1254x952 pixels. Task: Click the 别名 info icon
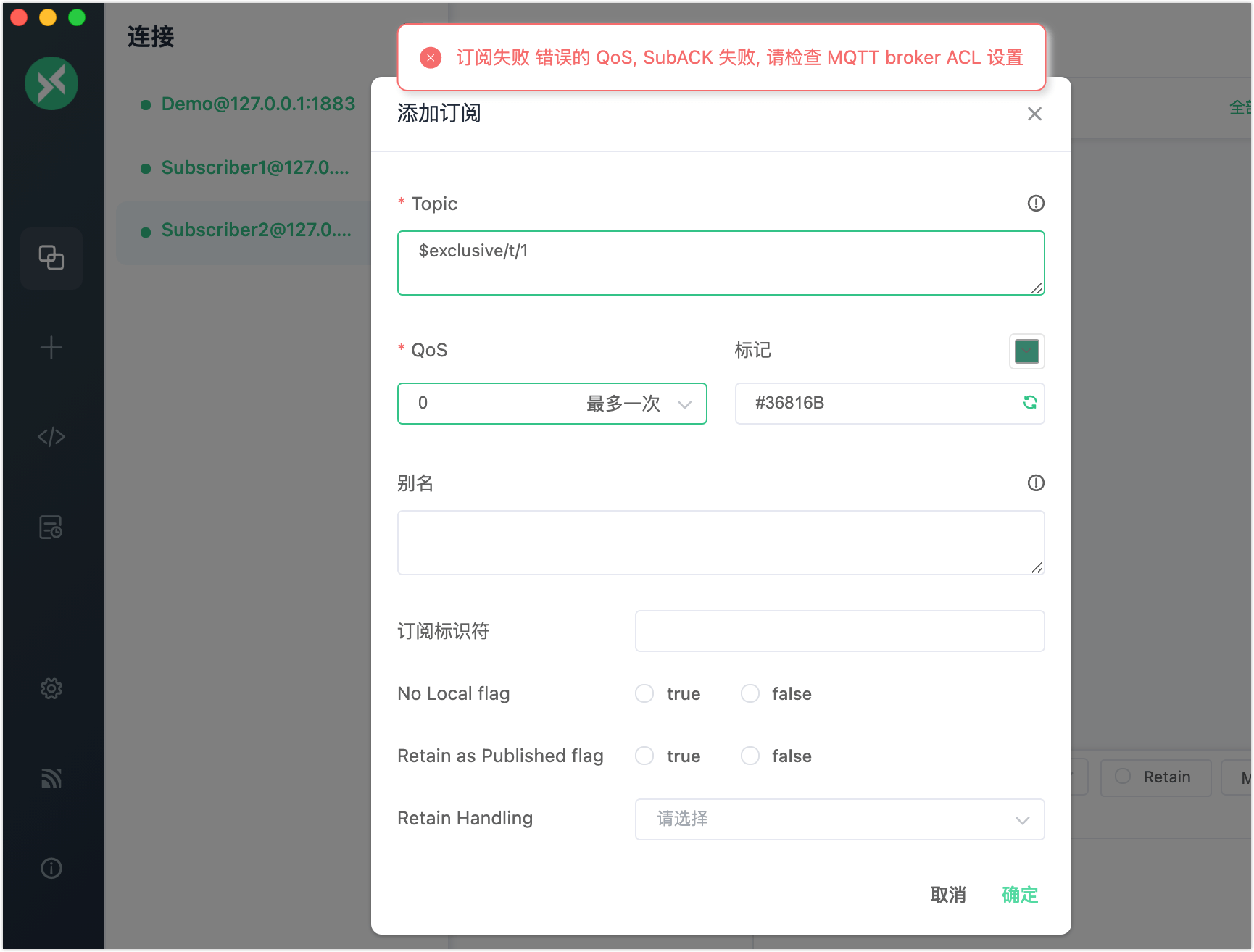pyautogui.click(x=1036, y=483)
